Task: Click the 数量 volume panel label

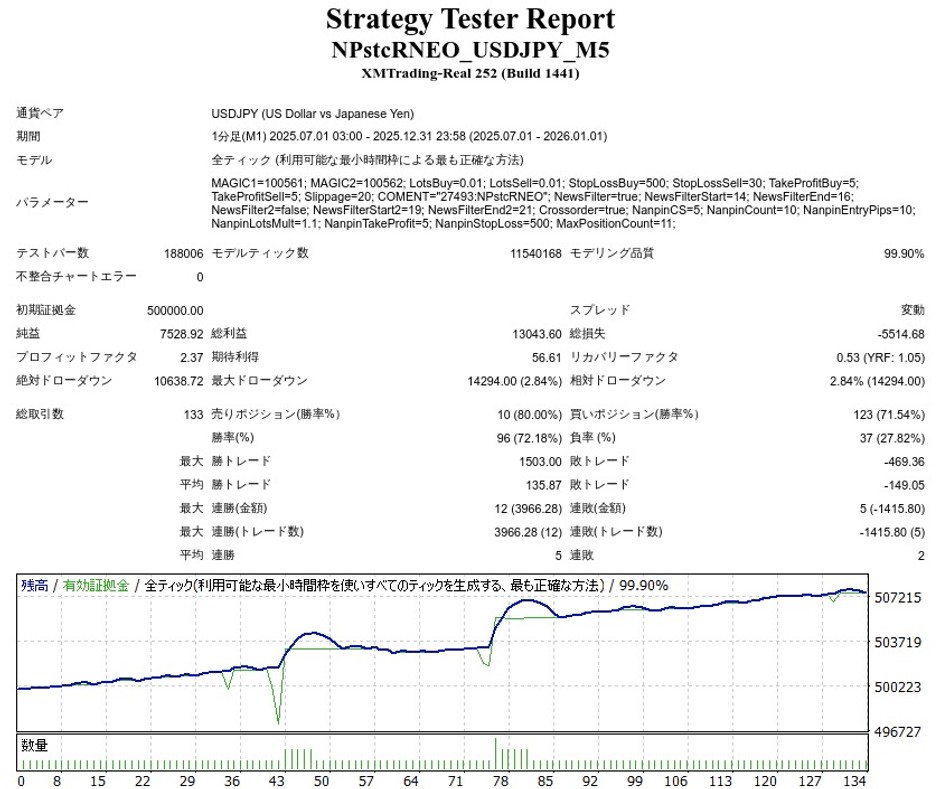Action: (35, 744)
